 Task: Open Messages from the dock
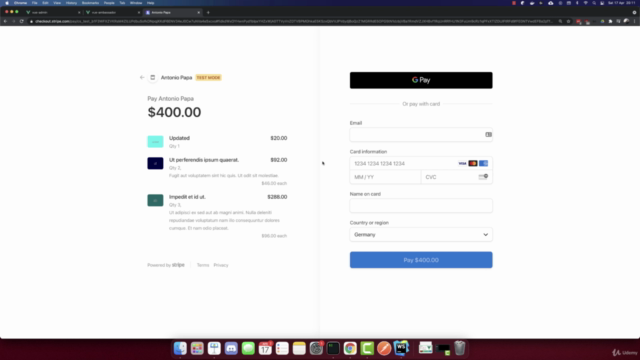pyautogui.click(x=248, y=348)
